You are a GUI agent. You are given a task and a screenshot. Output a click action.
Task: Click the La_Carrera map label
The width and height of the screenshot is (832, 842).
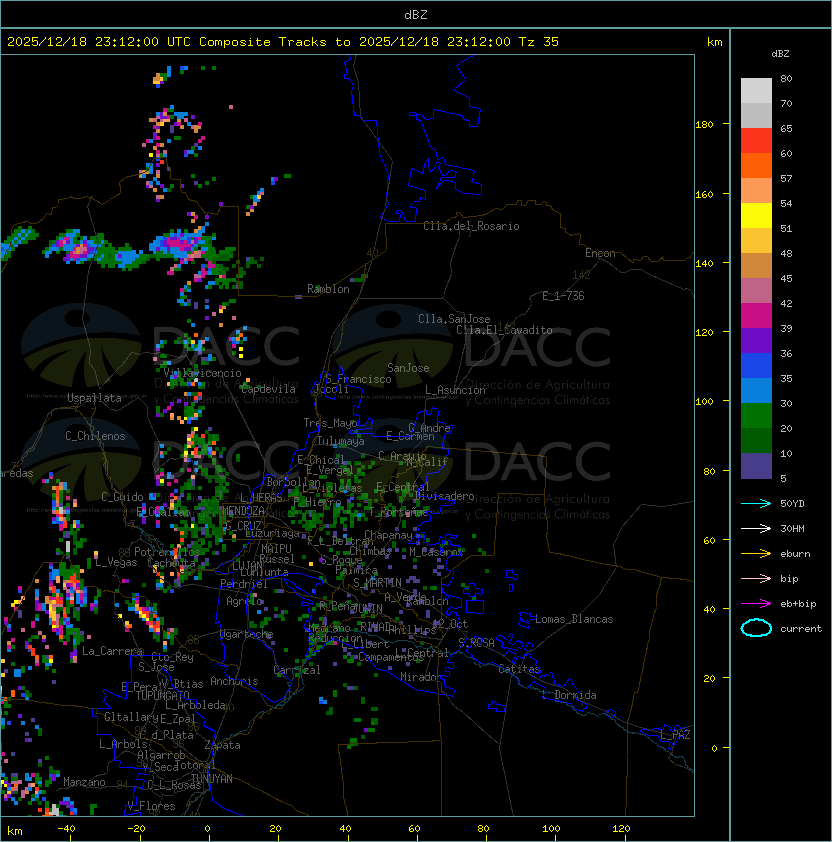click(112, 651)
